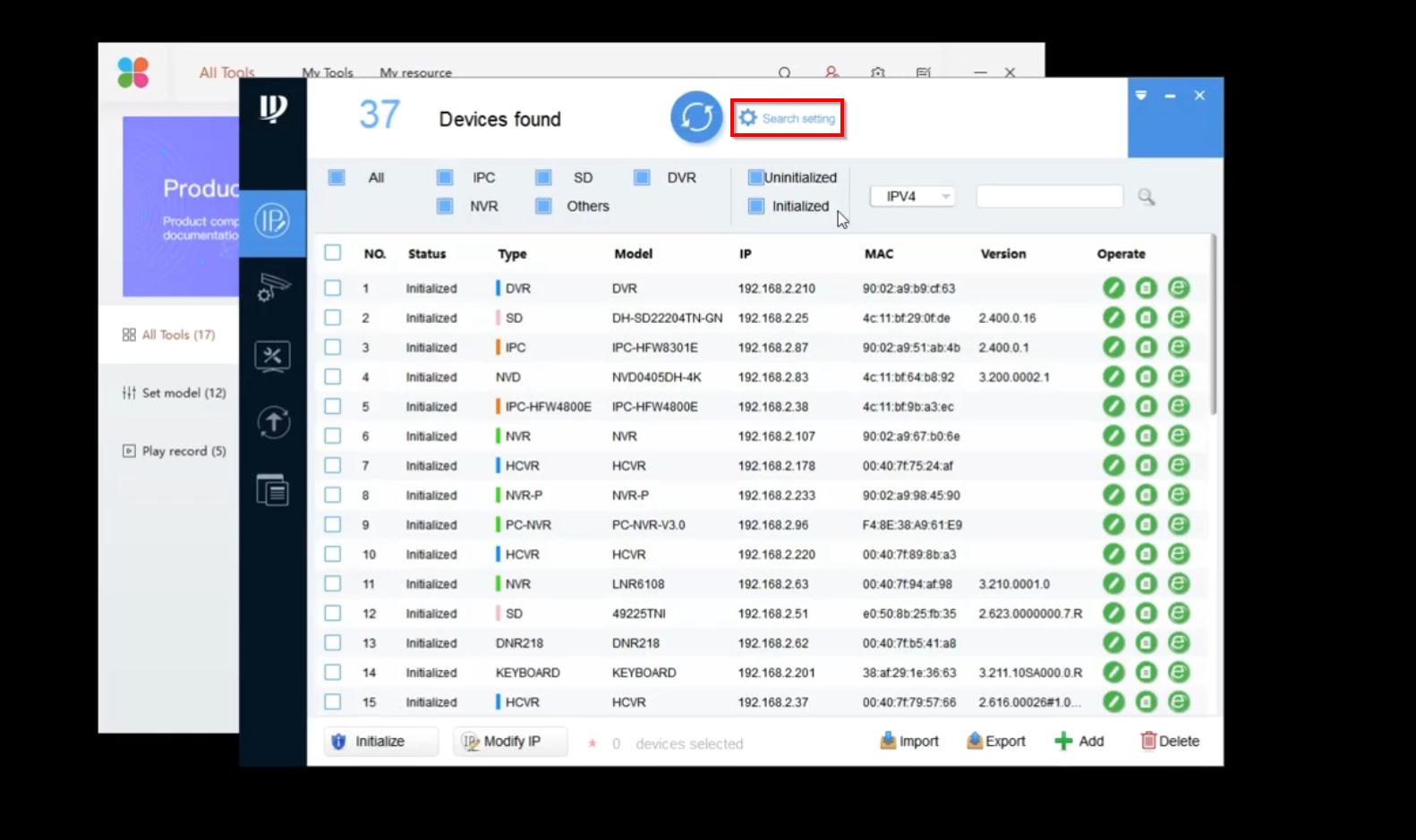Click the search filter input field
This screenshot has height=840, width=1416.
click(1049, 196)
